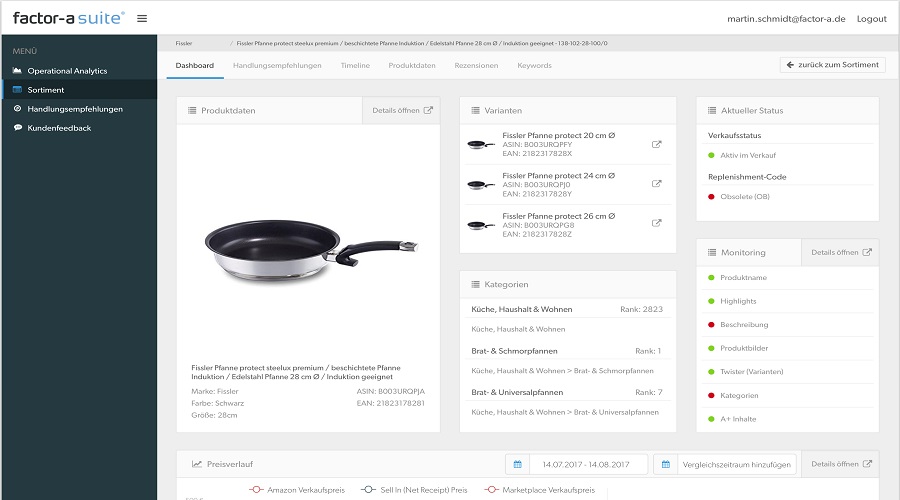Click the Varianten panel list icon

click(475, 110)
